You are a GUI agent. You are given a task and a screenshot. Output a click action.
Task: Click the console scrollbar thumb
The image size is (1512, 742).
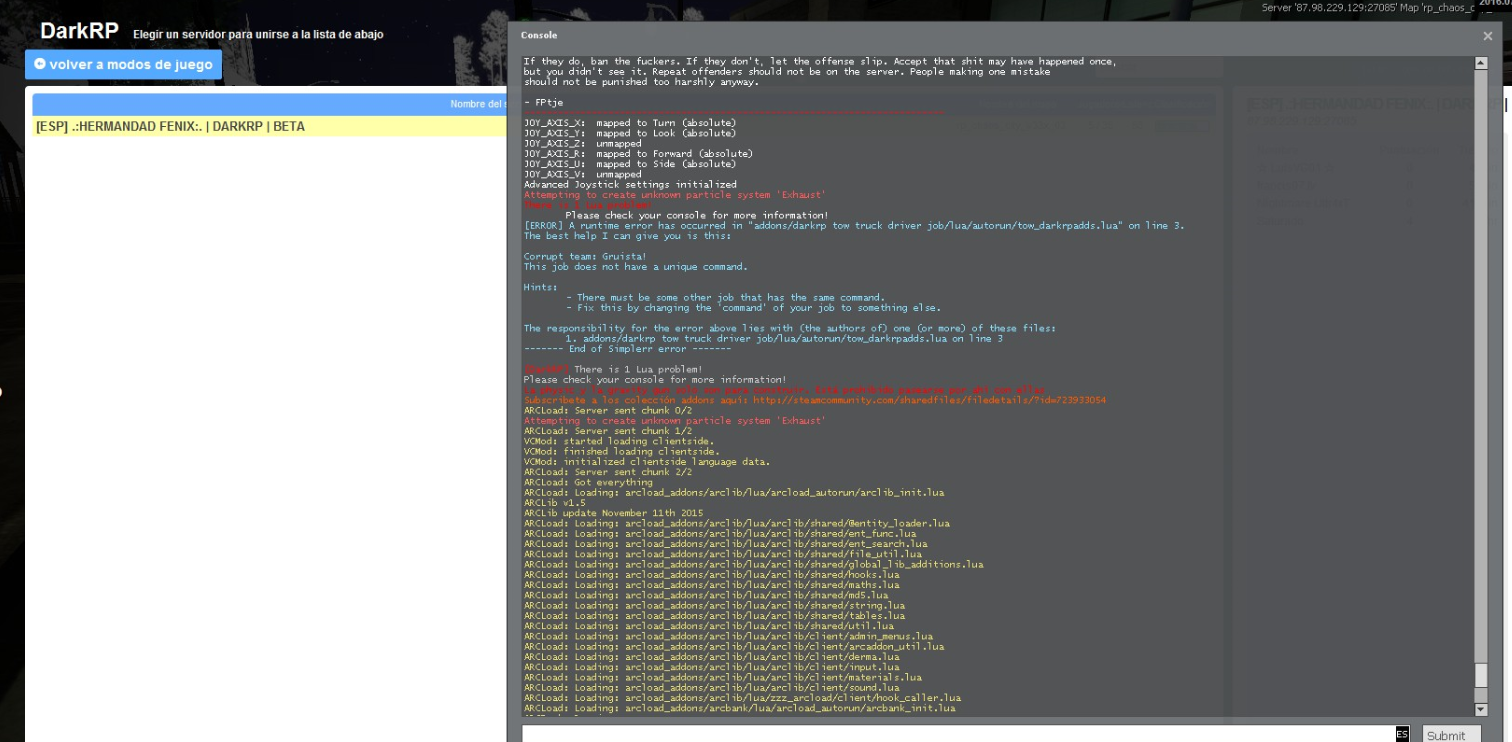pyautogui.click(x=1481, y=675)
